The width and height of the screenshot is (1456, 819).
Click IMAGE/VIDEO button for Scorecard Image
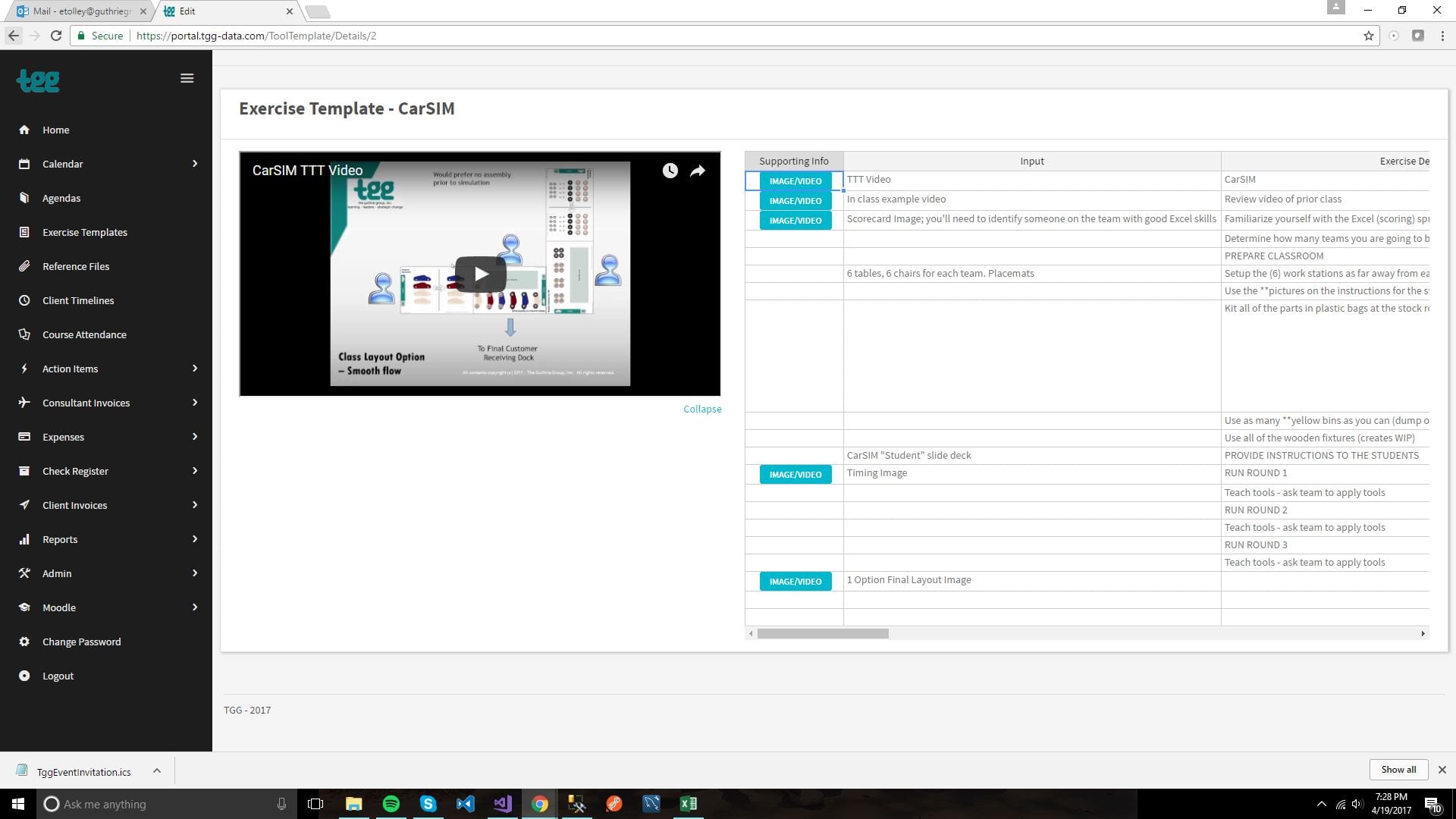(x=795, y=221)
